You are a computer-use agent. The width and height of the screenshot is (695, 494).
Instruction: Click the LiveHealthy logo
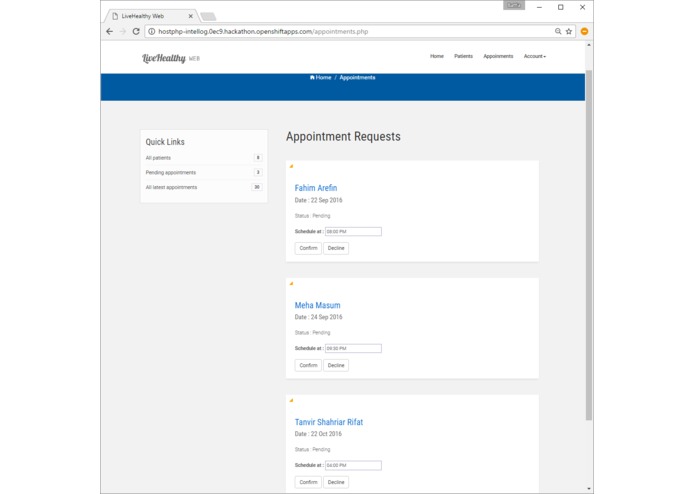[171, 58]
